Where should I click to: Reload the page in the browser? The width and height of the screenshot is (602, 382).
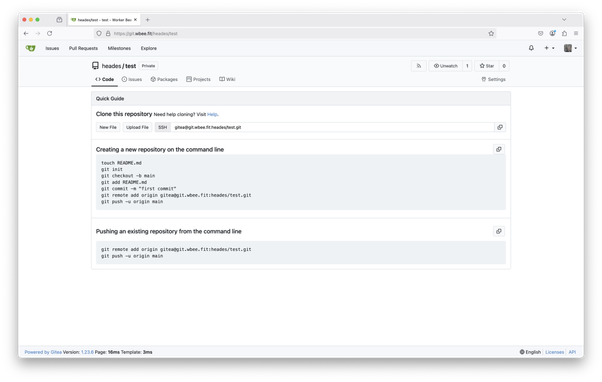pyautogui.click(x=50, y=33)
